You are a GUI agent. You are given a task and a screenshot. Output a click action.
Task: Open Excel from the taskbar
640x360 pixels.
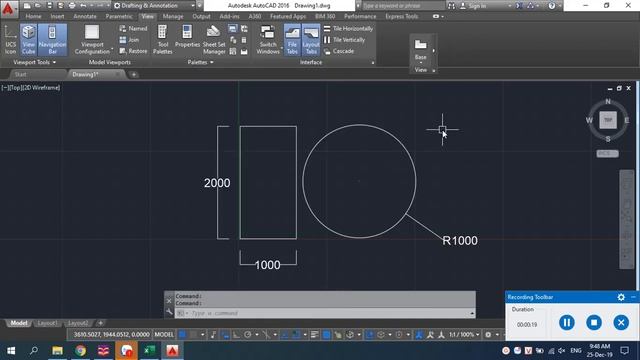tap(149, 351)
